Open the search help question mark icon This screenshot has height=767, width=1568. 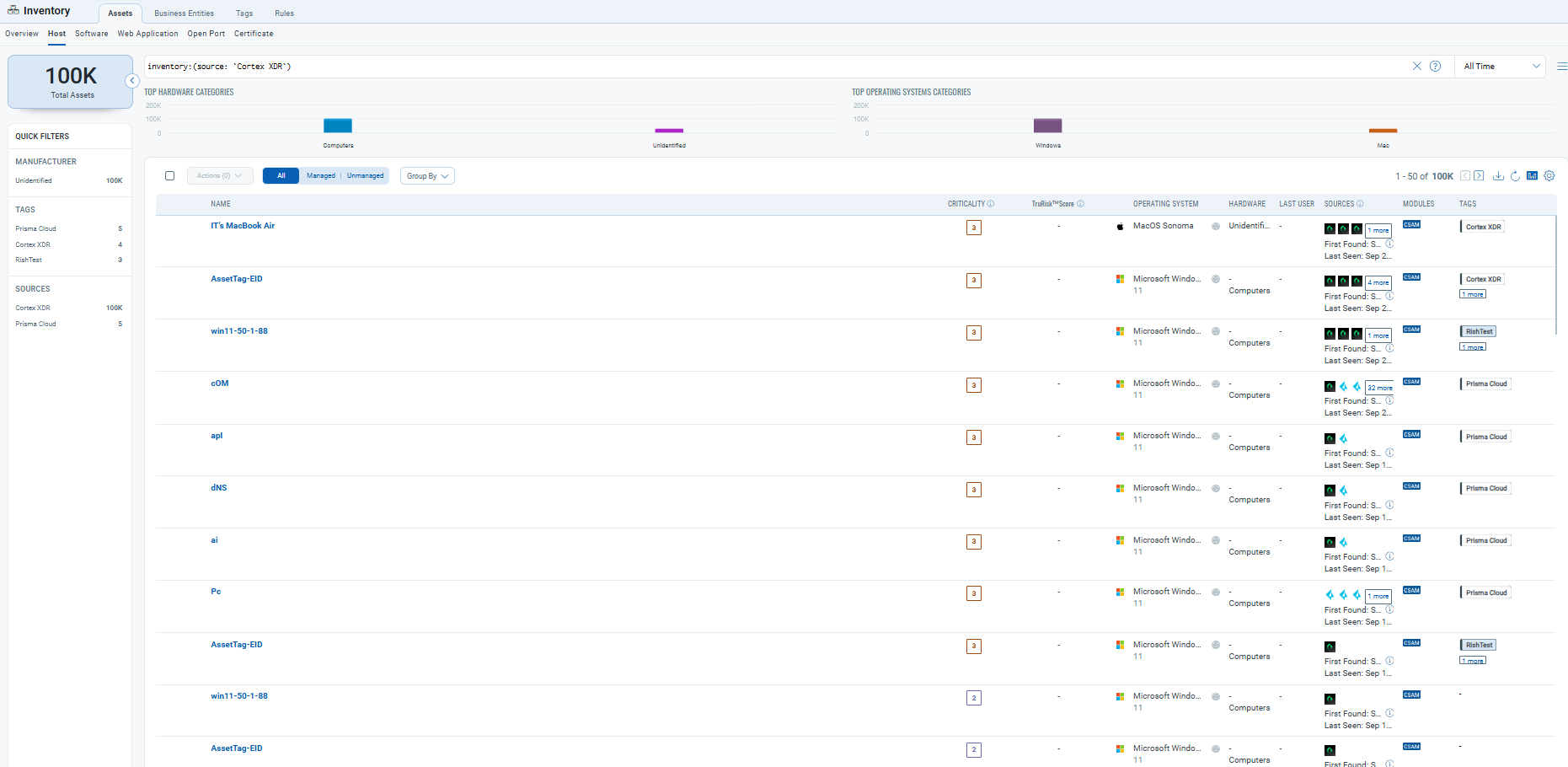1435,67
